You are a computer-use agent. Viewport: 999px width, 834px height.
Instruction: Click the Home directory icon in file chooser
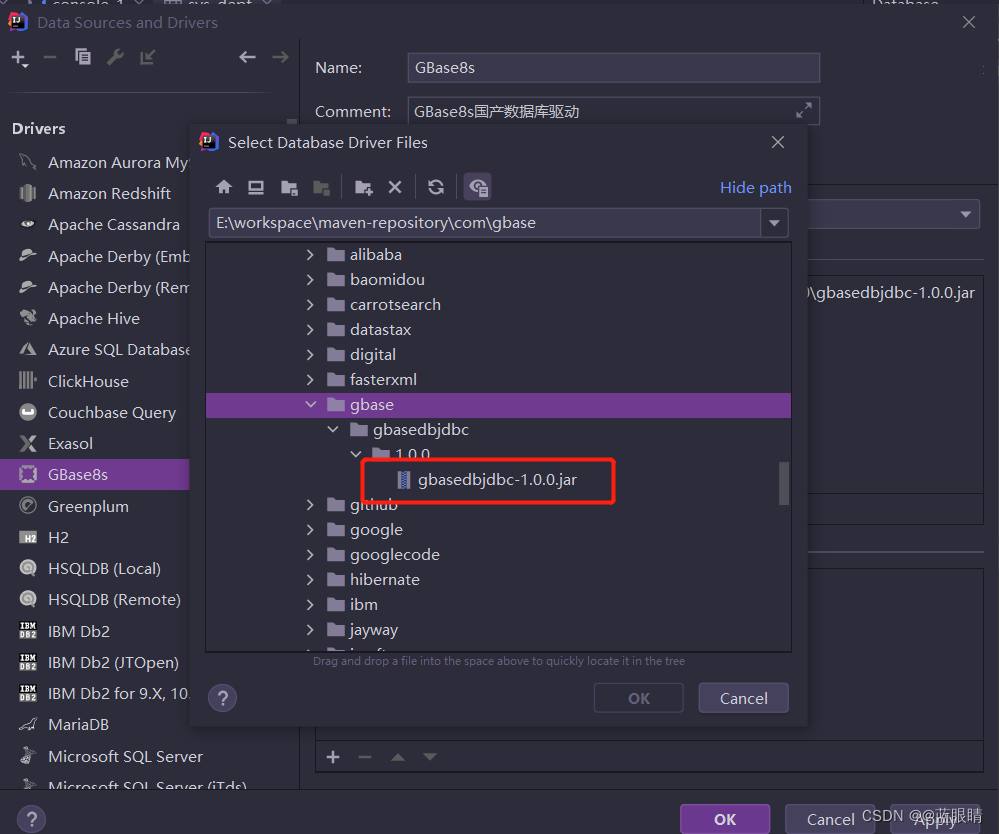click(224, 187)
